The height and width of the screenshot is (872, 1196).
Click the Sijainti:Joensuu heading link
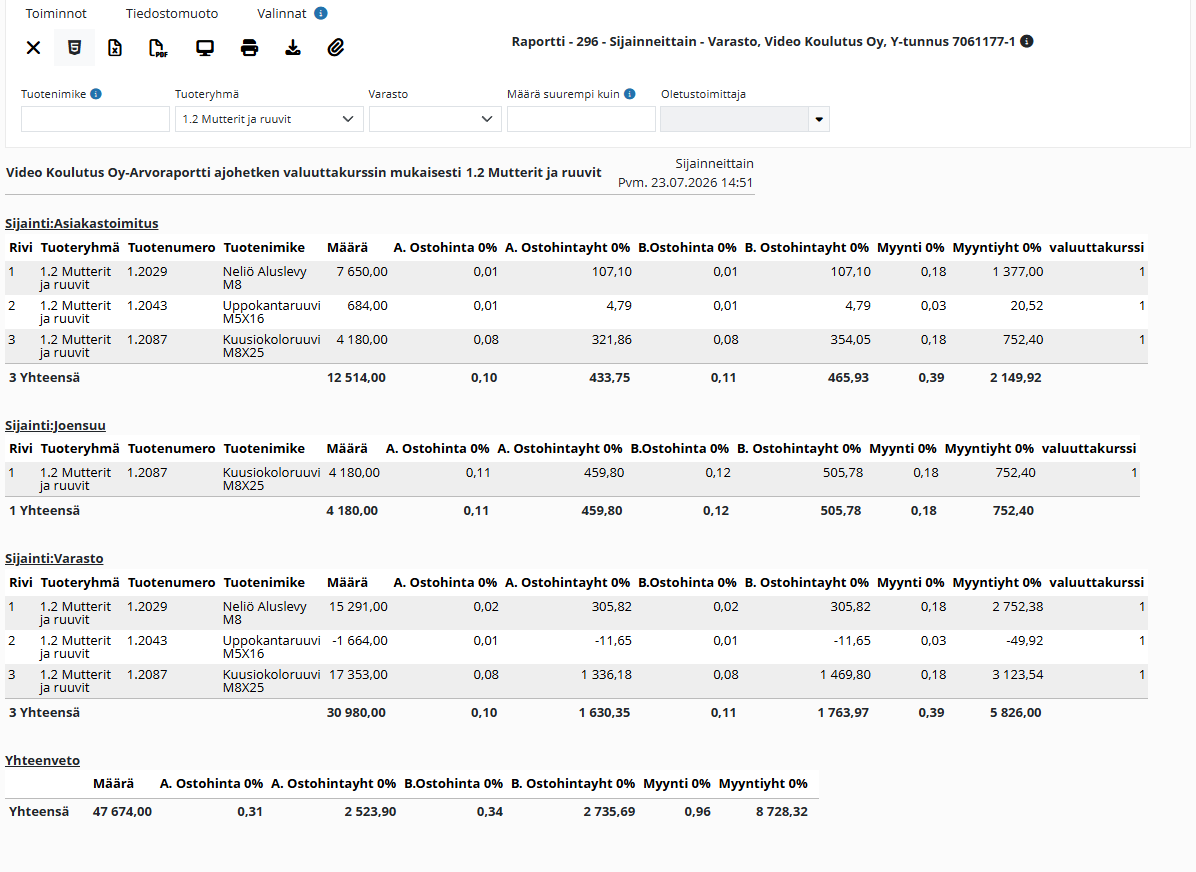(x=55, y=425)
